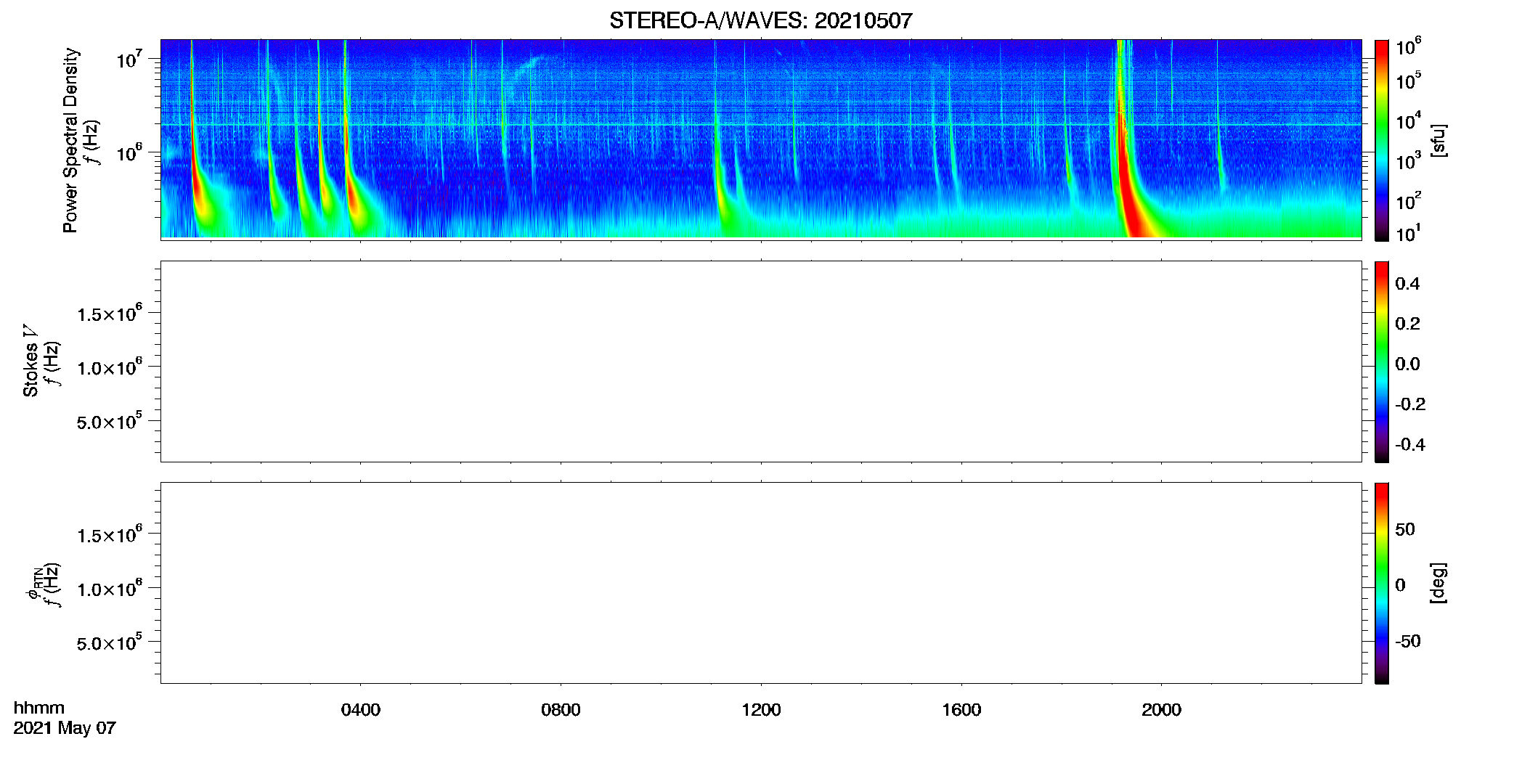Click the 0400 time axis label
The image size is (1522, 784).
point(361,710)
